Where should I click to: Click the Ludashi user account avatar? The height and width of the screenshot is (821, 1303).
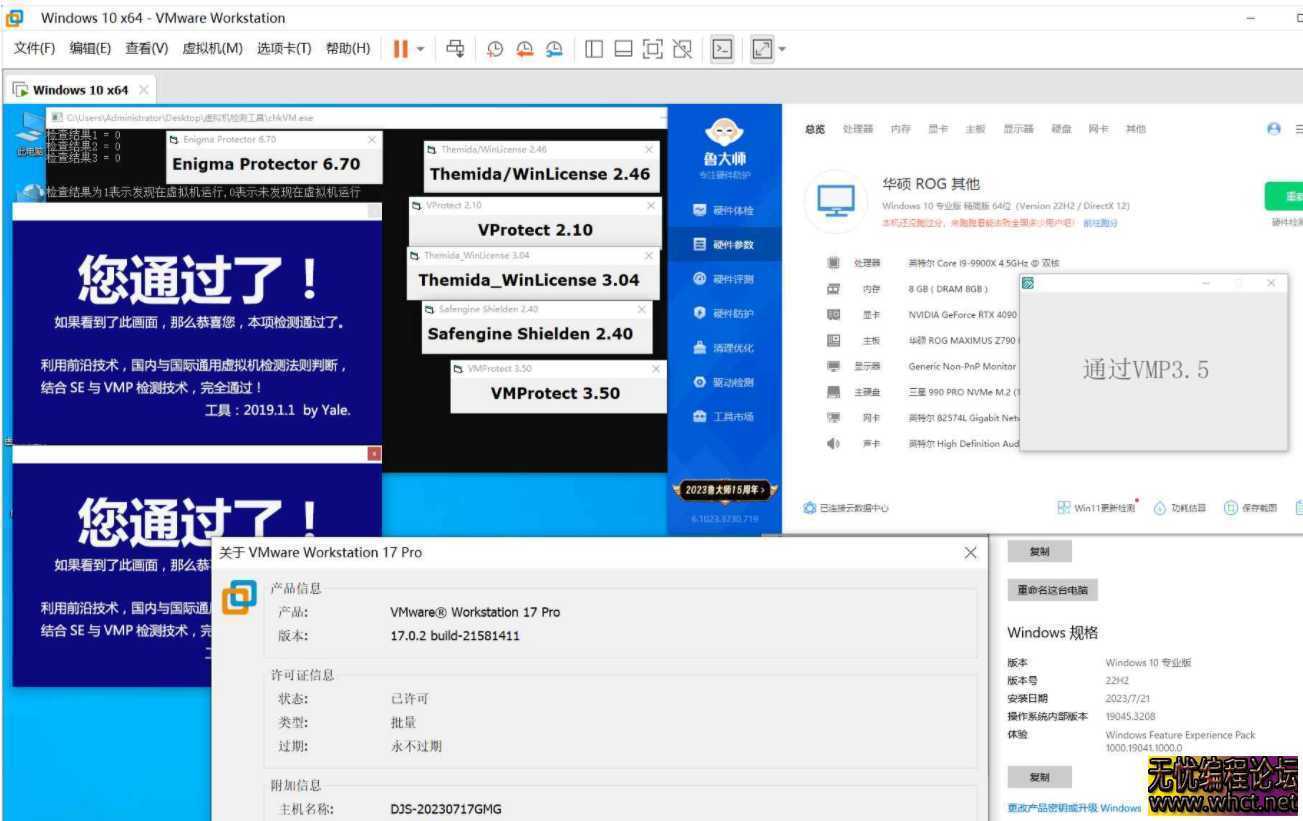[1273, 128]
